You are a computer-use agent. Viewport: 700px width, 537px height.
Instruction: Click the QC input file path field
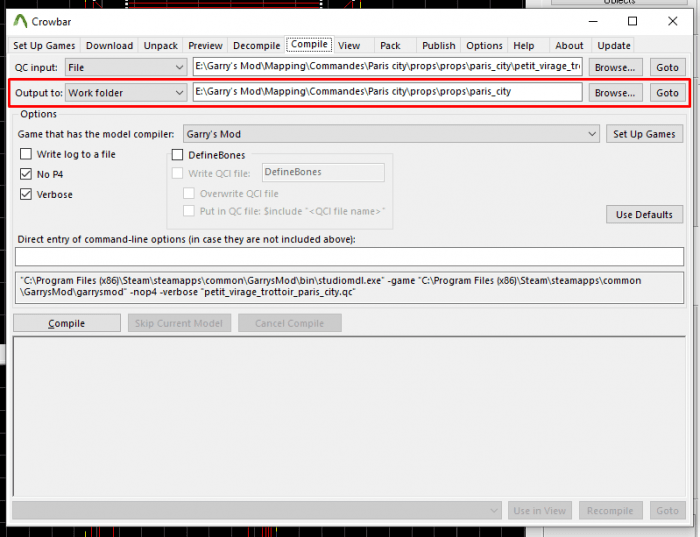pyautogui.click(x=388, y=67)
